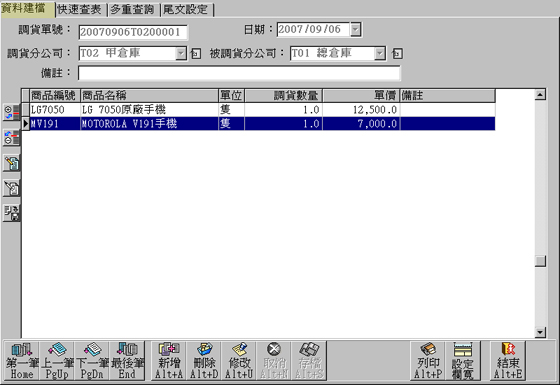Viewport: 560px width, 385px height.
Task: Click the 備註 column header in grid
Action: point(448,96)
